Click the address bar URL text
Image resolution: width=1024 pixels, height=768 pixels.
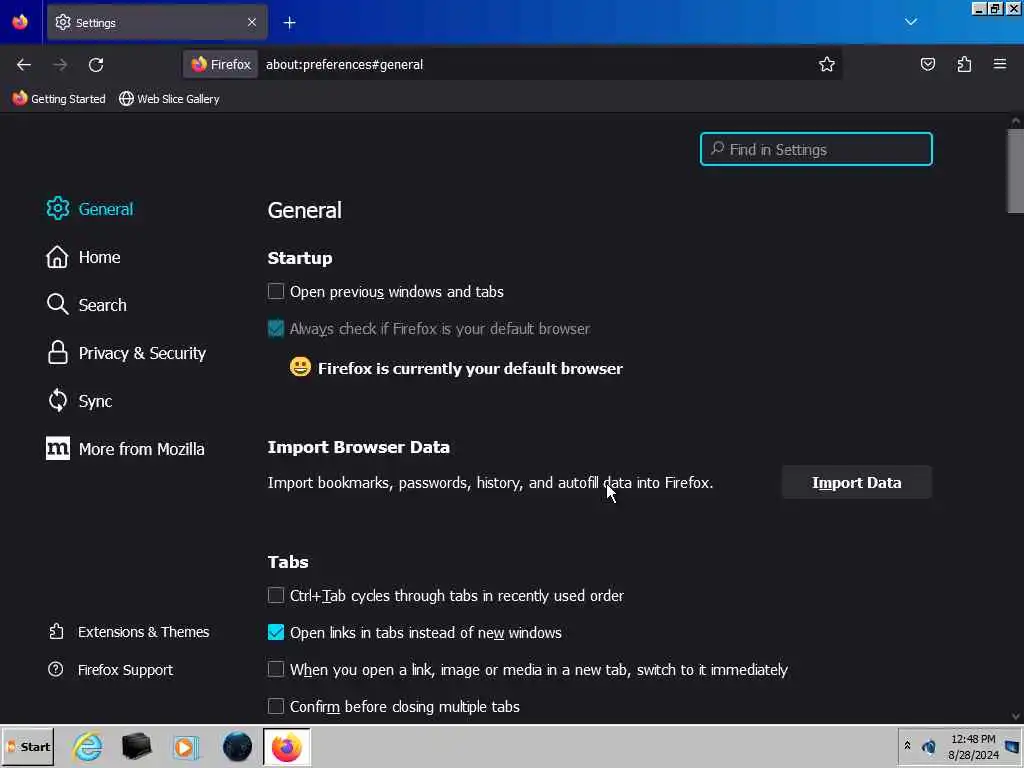(x=344, y=65)
